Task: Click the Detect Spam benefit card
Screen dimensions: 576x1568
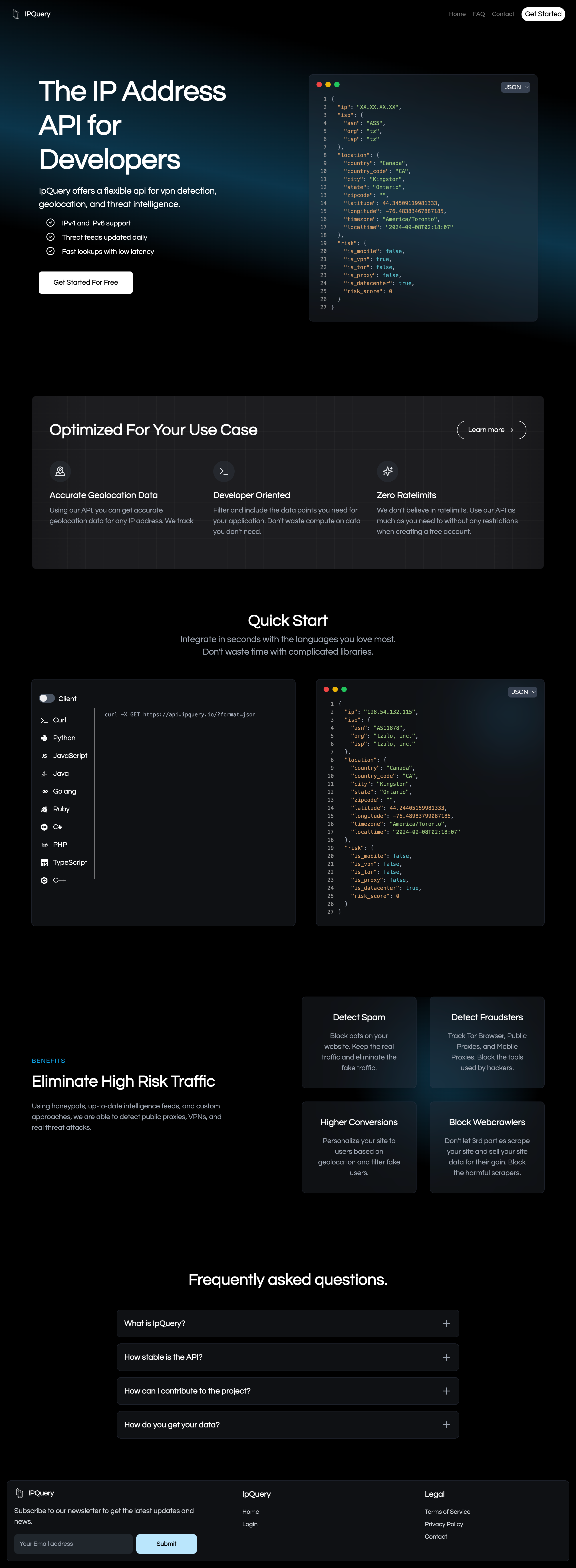Action: 359,1042
